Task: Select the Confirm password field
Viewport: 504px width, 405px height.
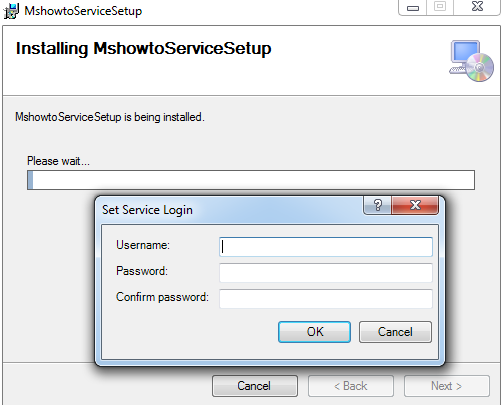Action: point(326,299)
